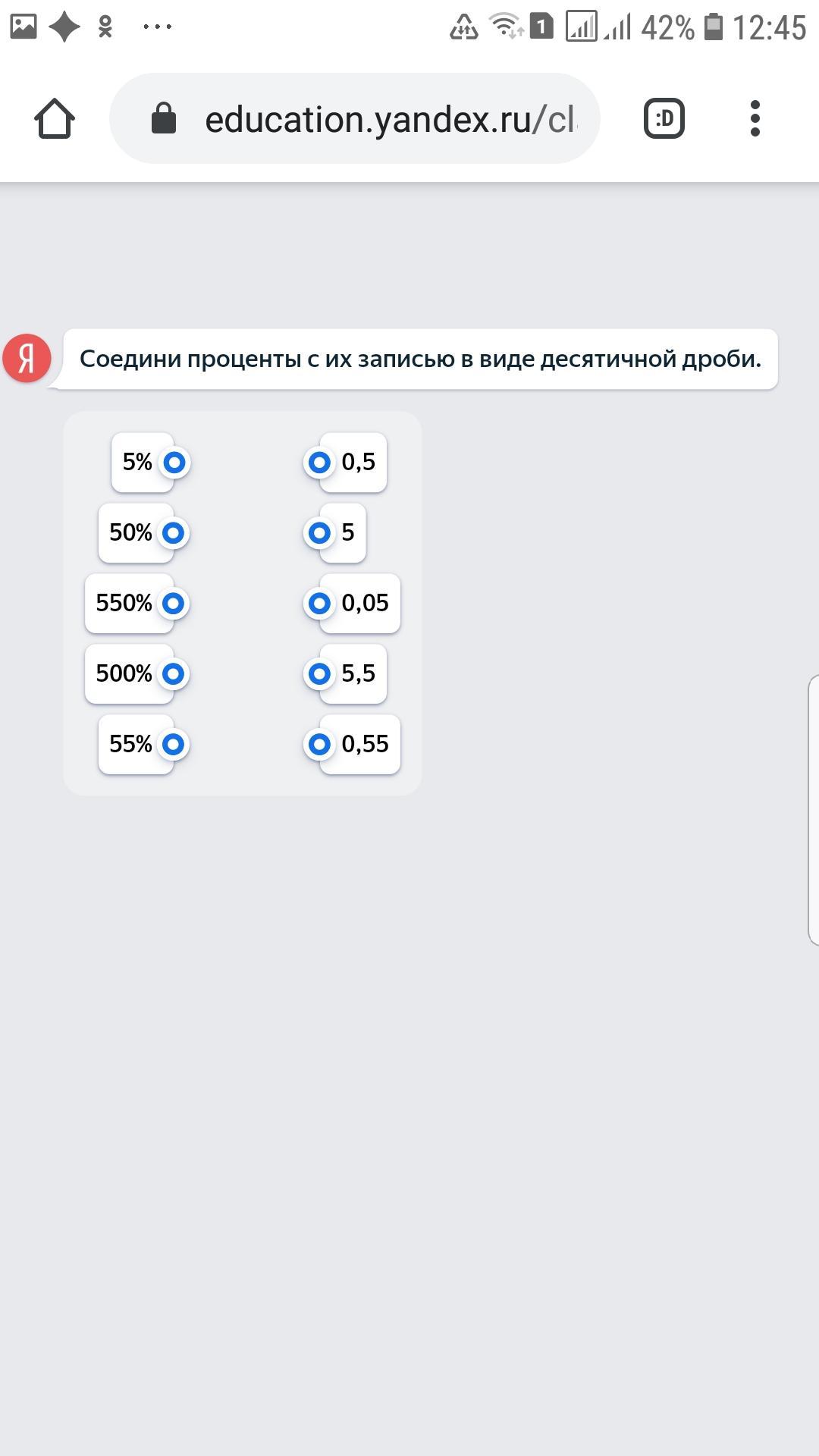Image resolution: width=819 pixels, height=1456 pixels.
Task: Select the connector dot beside 5,5
Action: [319, 674]
